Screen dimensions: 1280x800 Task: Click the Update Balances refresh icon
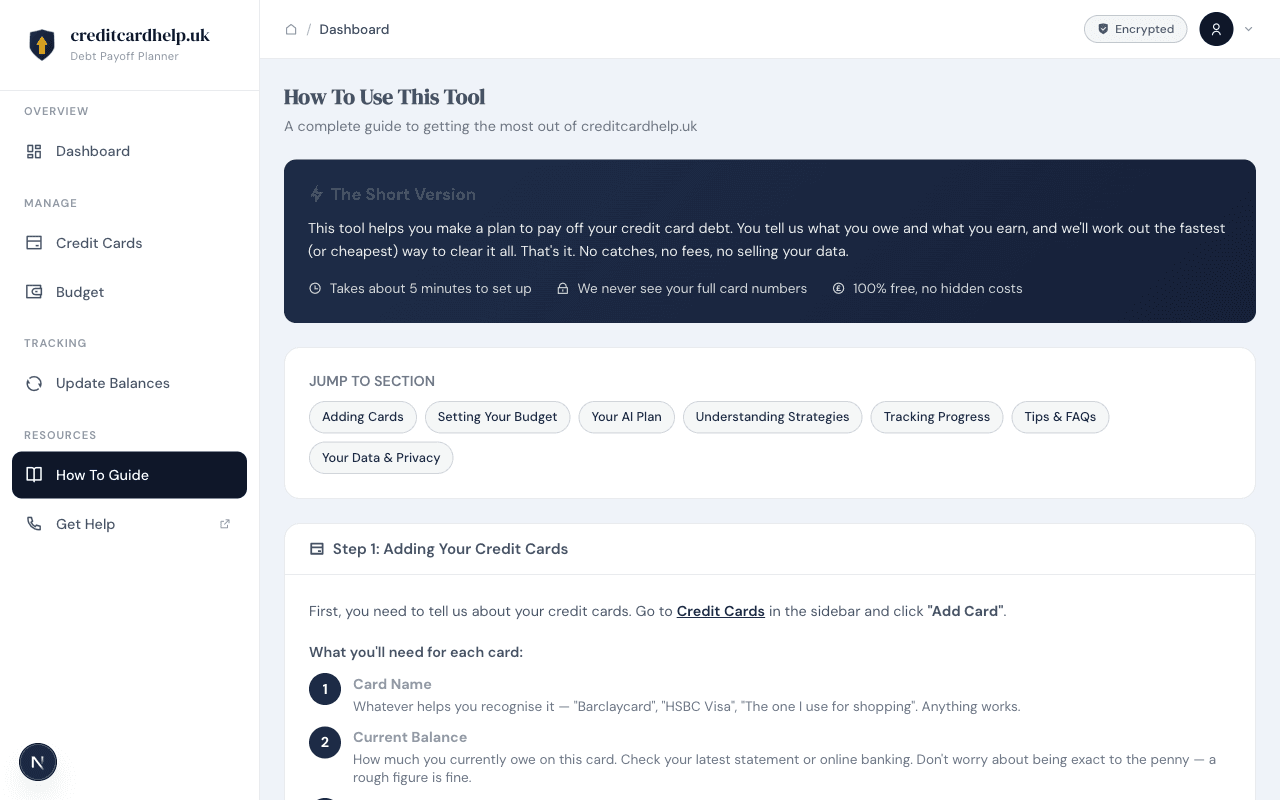(33, 383)
